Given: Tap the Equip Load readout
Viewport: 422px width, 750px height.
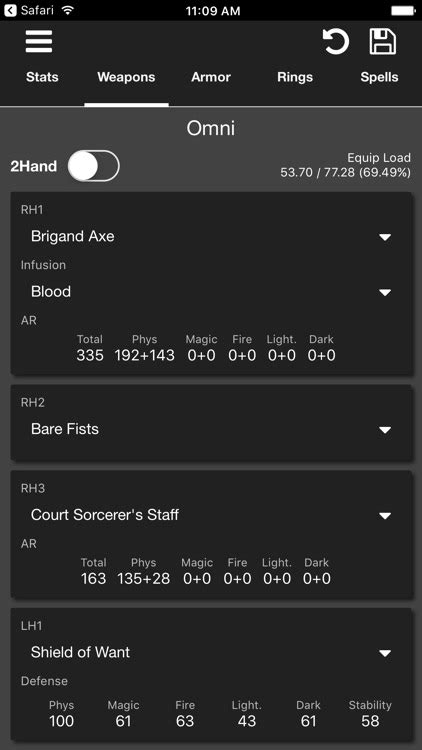Looking at the screenshot, I should pos(345,165).
